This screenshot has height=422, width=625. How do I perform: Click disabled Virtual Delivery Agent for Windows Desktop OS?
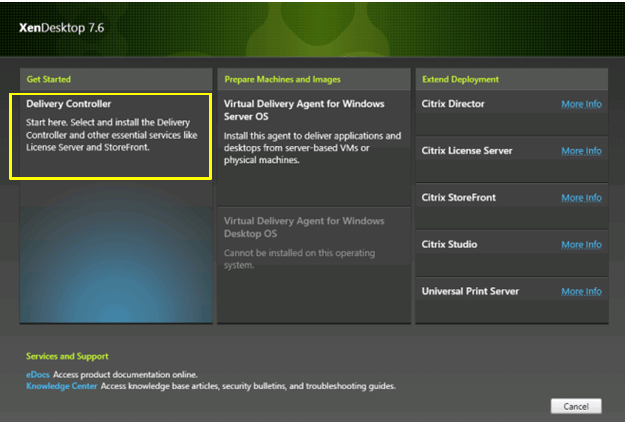(x=314, y=265)
